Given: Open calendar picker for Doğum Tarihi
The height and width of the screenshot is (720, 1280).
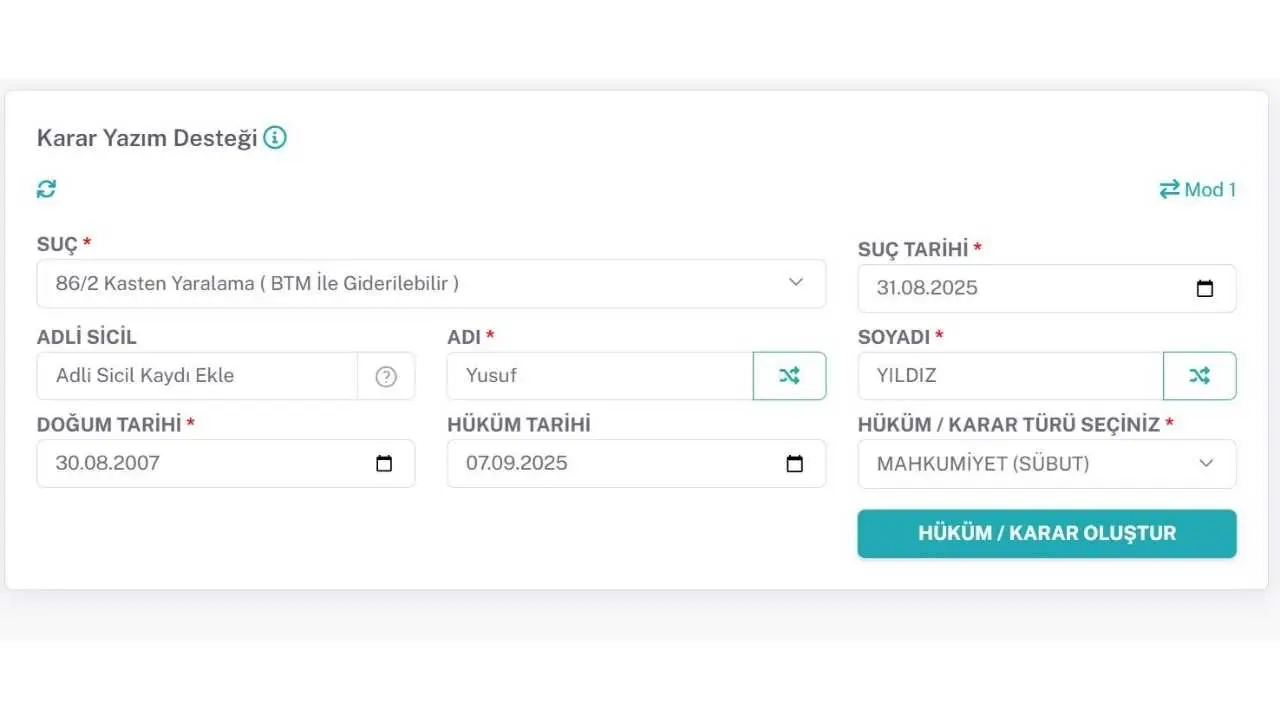Looking at the screenshot, I should click(384, 464).
